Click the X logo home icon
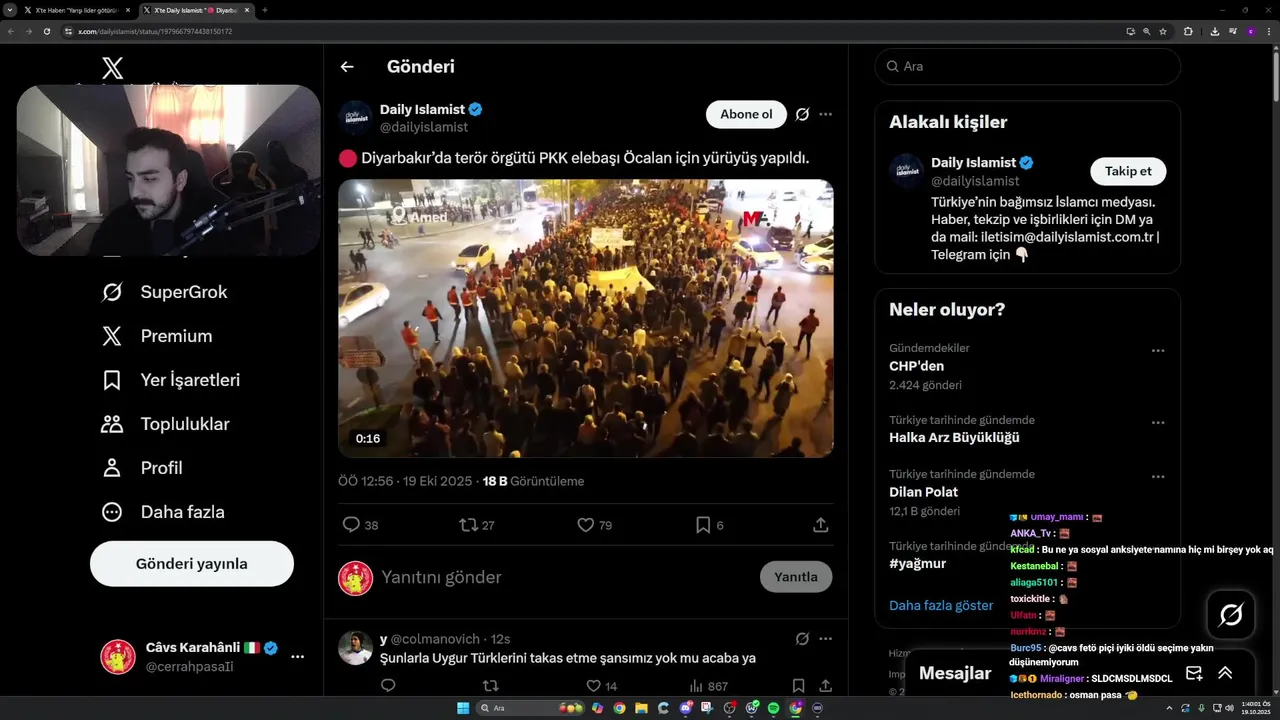 tap(113, 68)
